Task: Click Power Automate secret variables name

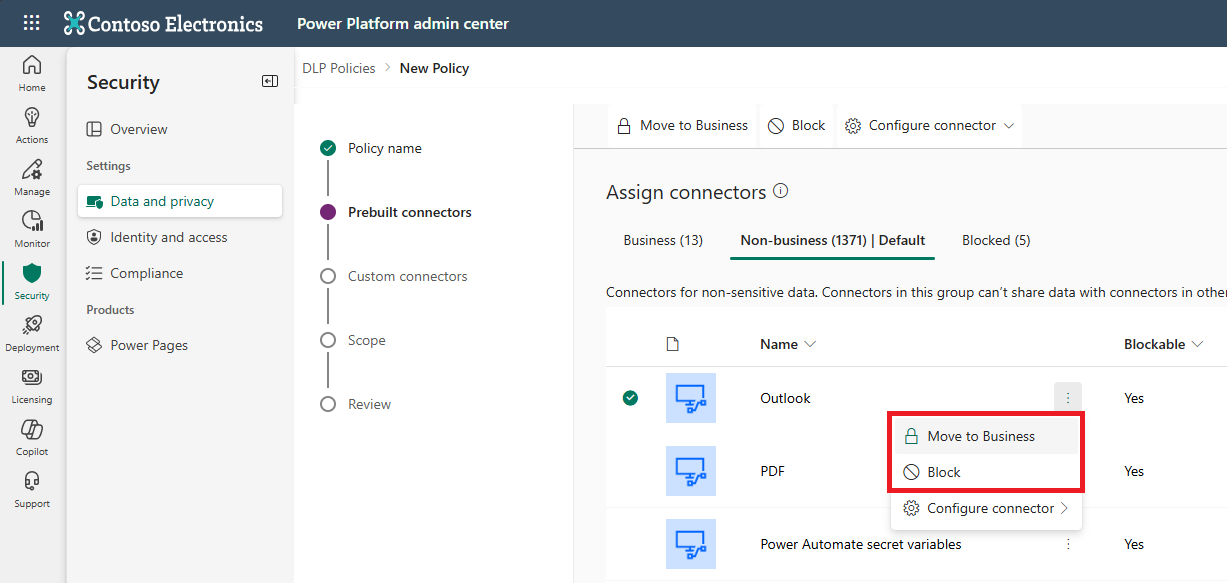Action: coord(861,544)
